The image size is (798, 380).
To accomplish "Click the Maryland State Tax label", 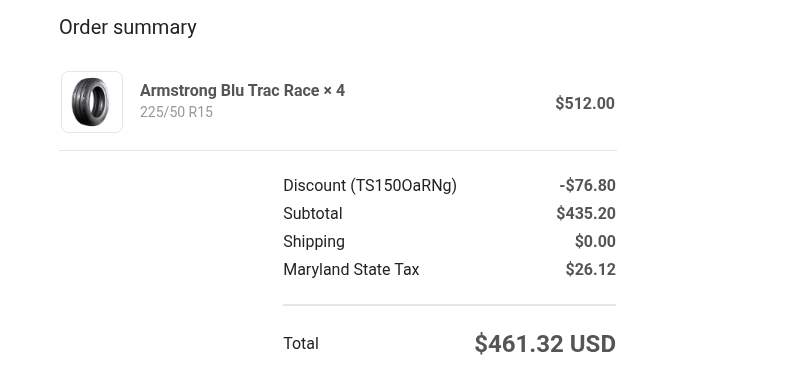I will [351, 269].
